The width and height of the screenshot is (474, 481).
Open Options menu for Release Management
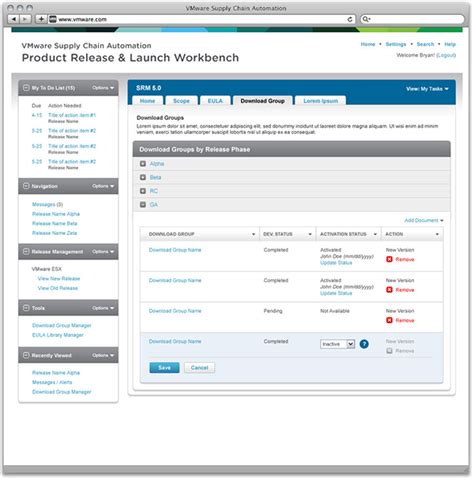pyautogui.click(x=103, y=252)
